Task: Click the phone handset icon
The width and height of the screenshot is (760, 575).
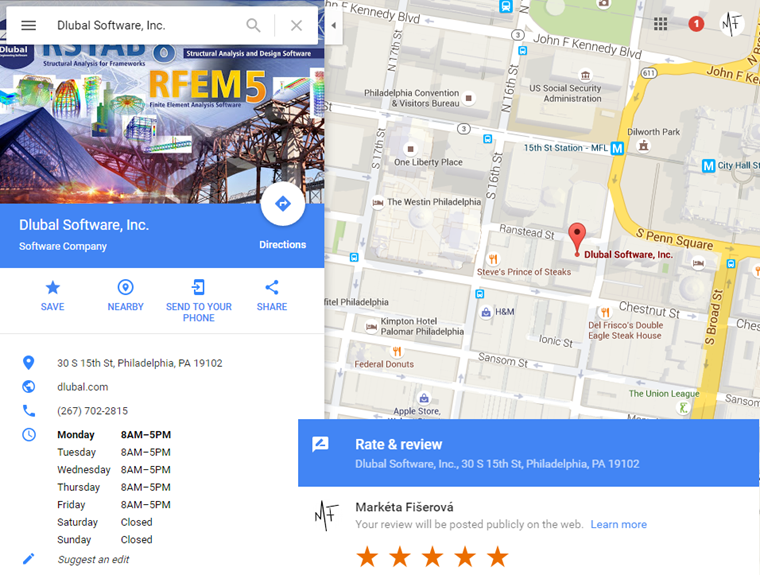Action: coord(29,411)
